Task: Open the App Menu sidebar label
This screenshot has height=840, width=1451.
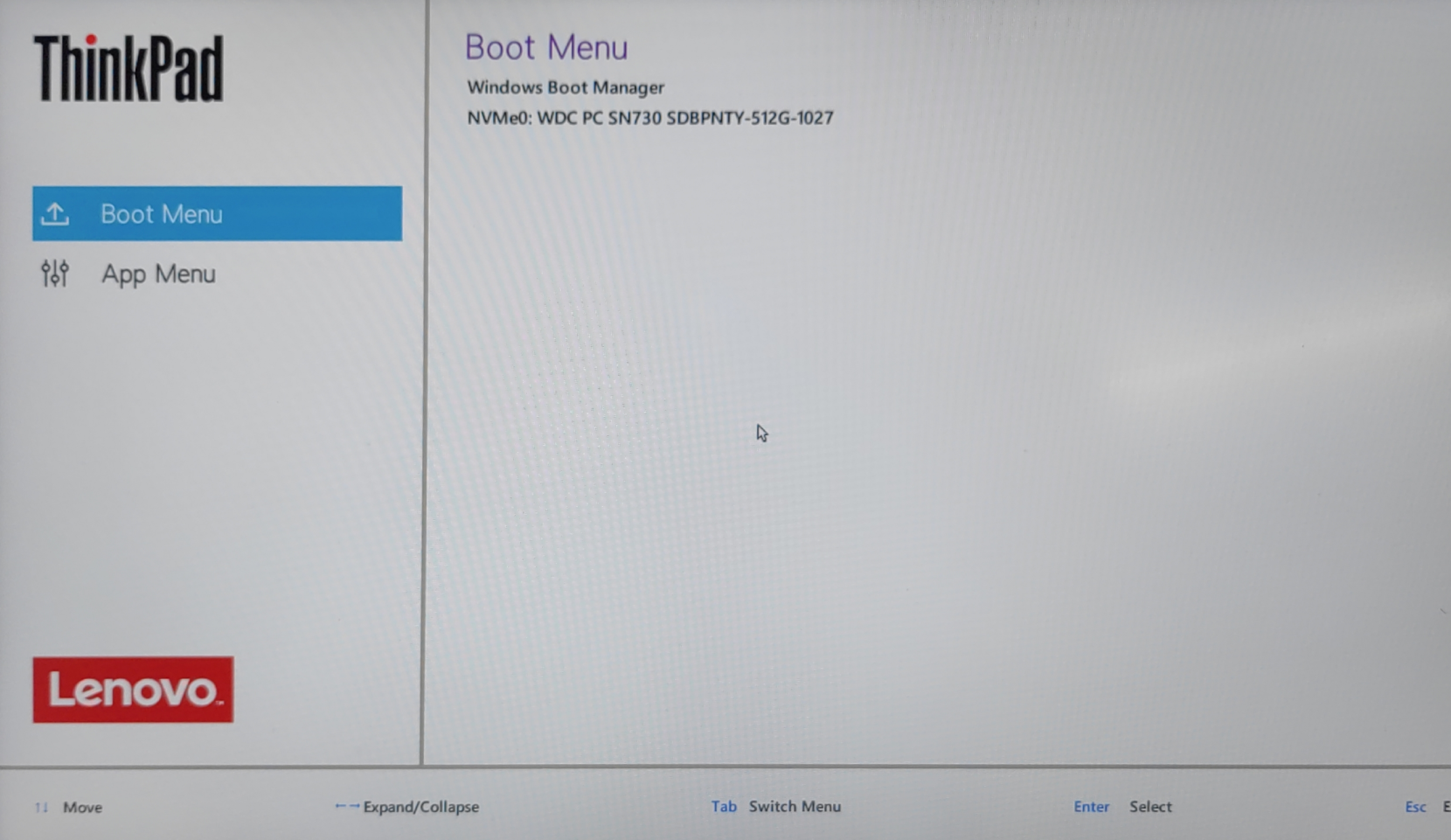Action: (x=158, y=274)
